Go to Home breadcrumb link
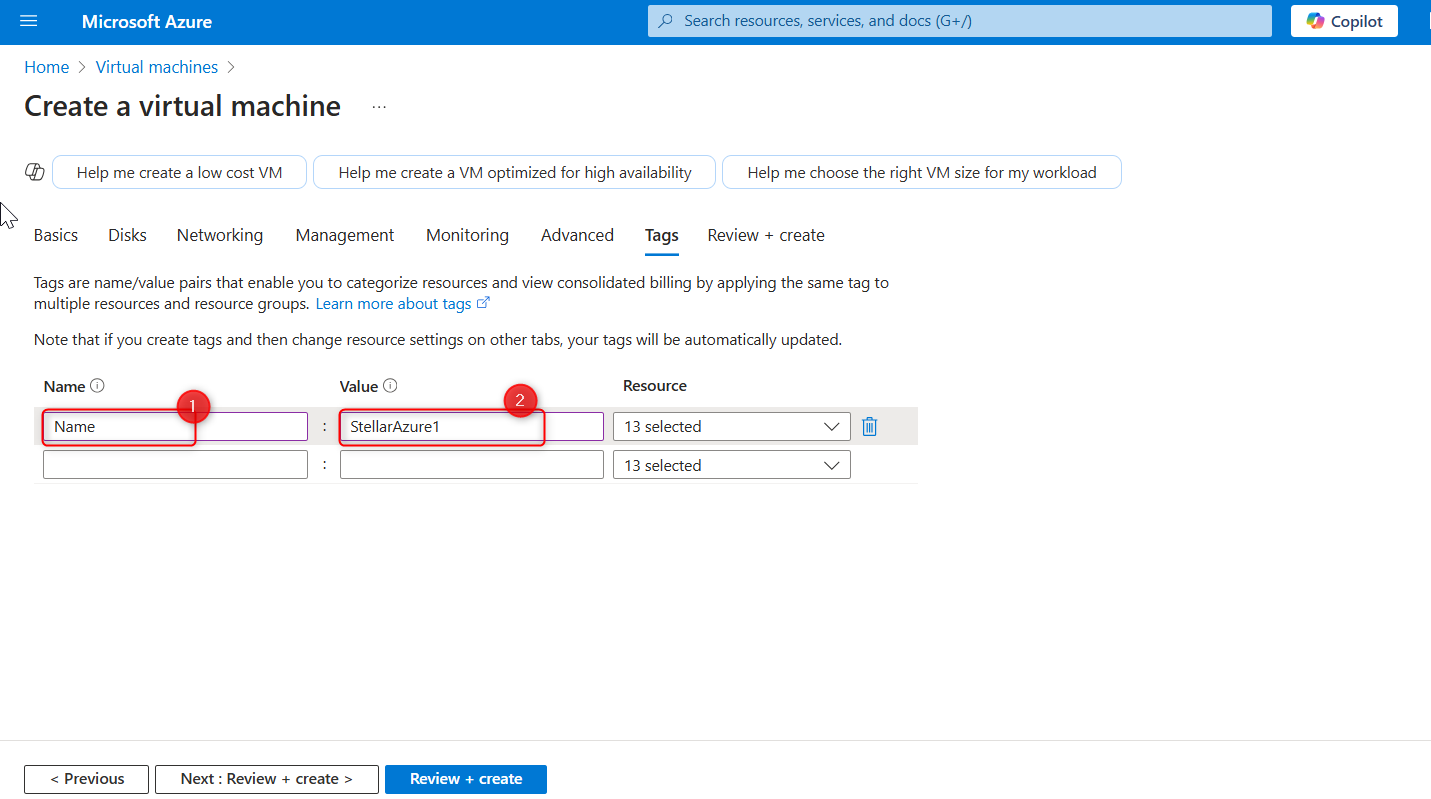 pos(47,67)
